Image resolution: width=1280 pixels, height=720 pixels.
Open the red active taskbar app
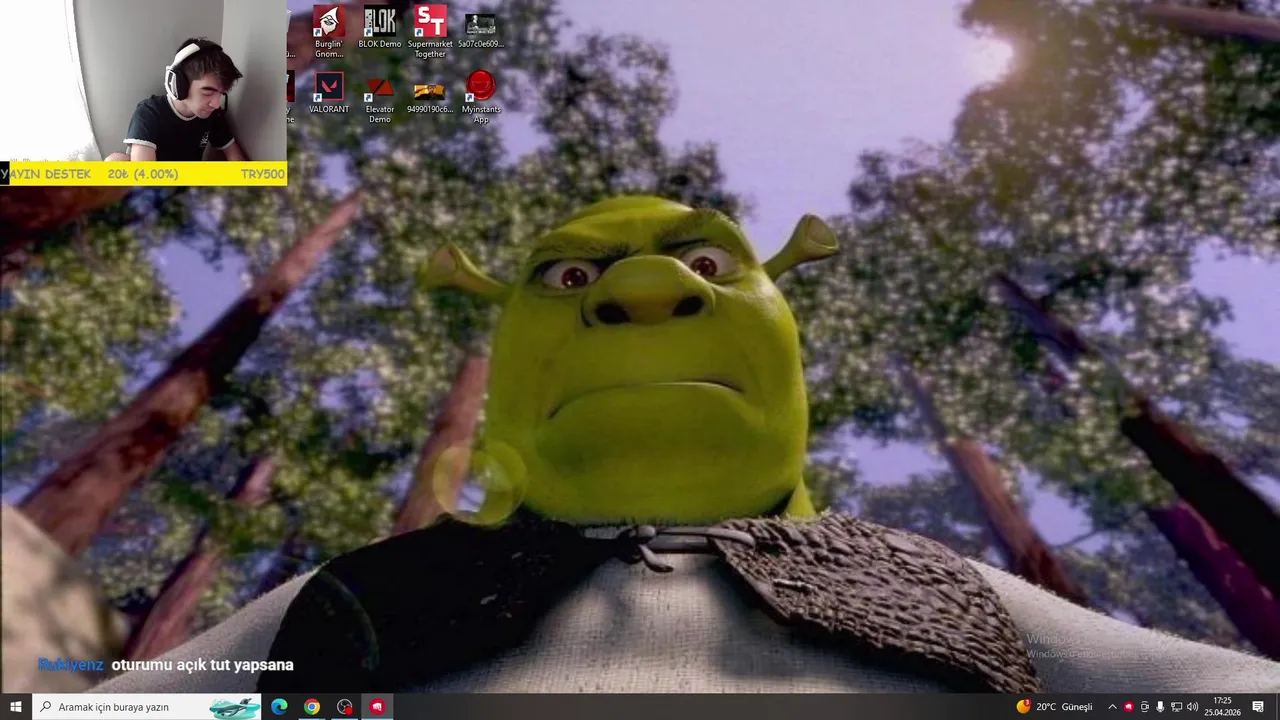tap(378, 707)
